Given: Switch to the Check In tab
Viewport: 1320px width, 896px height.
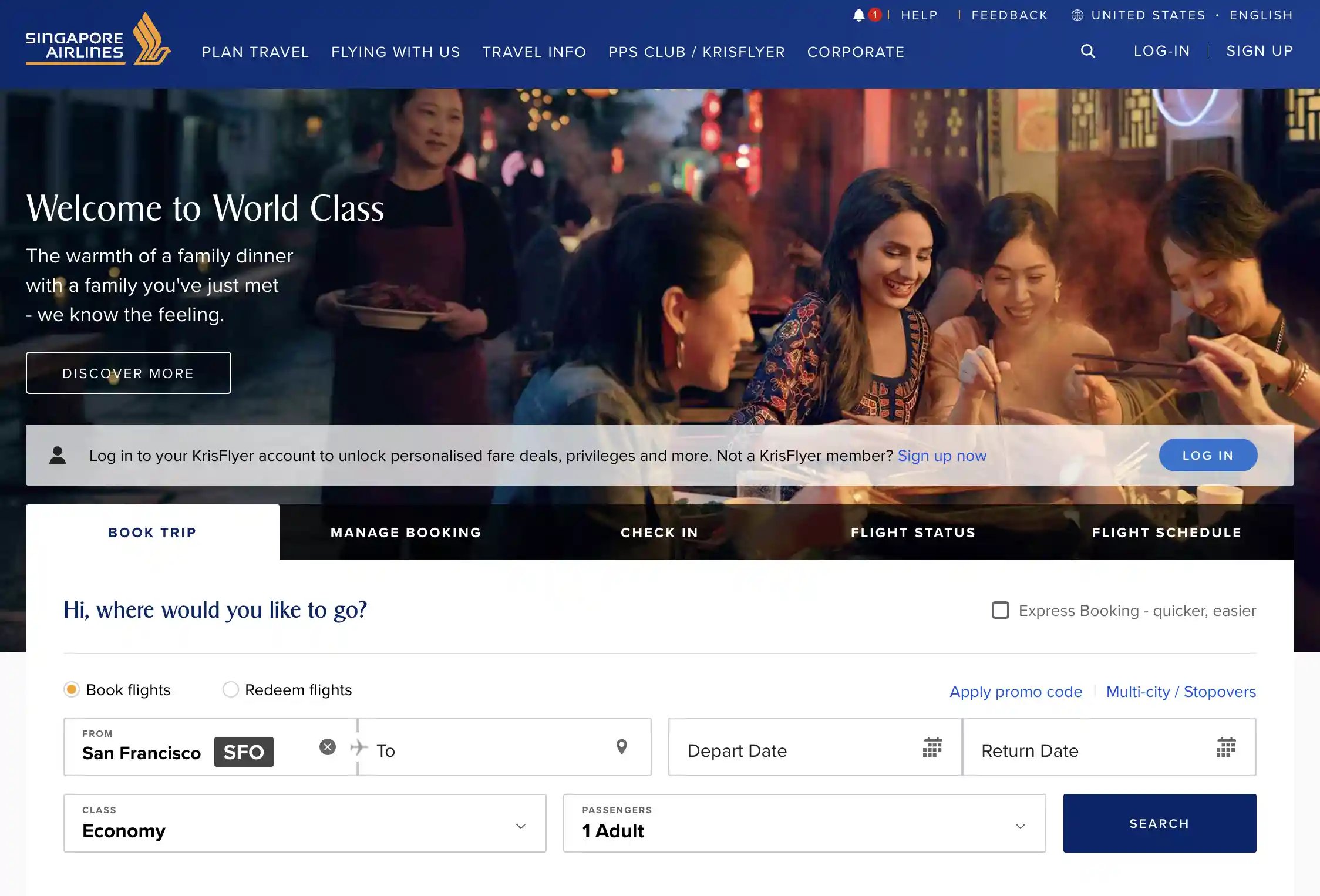Looking at the screenshot, I should tap(660, 533).
